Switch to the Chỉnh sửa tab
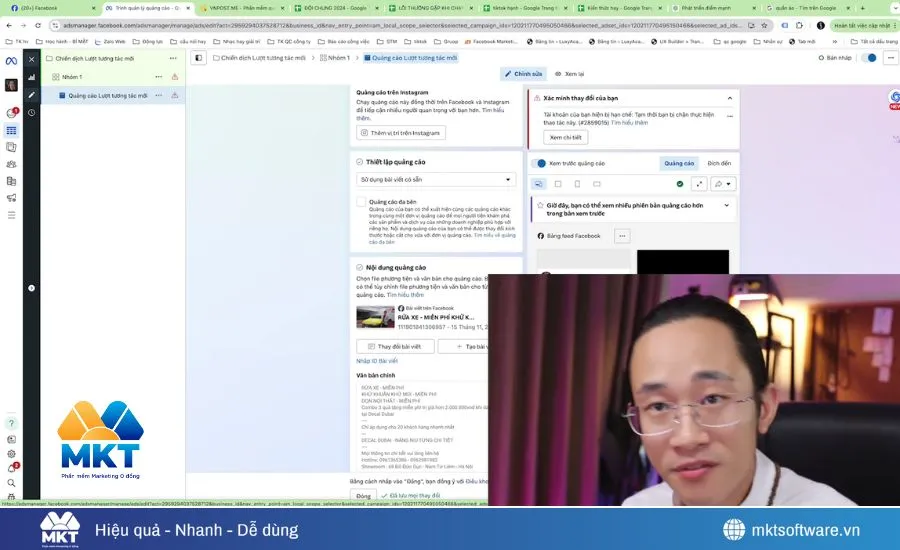The height and width of the screenshot is (550, 900). tap(523, 74)
